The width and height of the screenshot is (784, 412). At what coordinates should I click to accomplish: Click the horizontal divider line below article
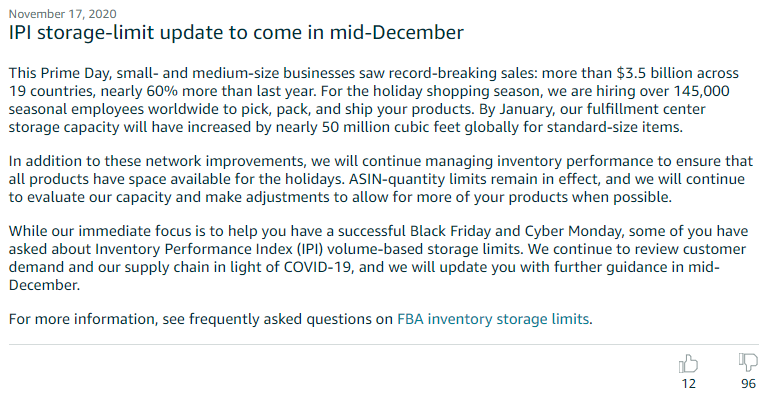tap(384, 344)
